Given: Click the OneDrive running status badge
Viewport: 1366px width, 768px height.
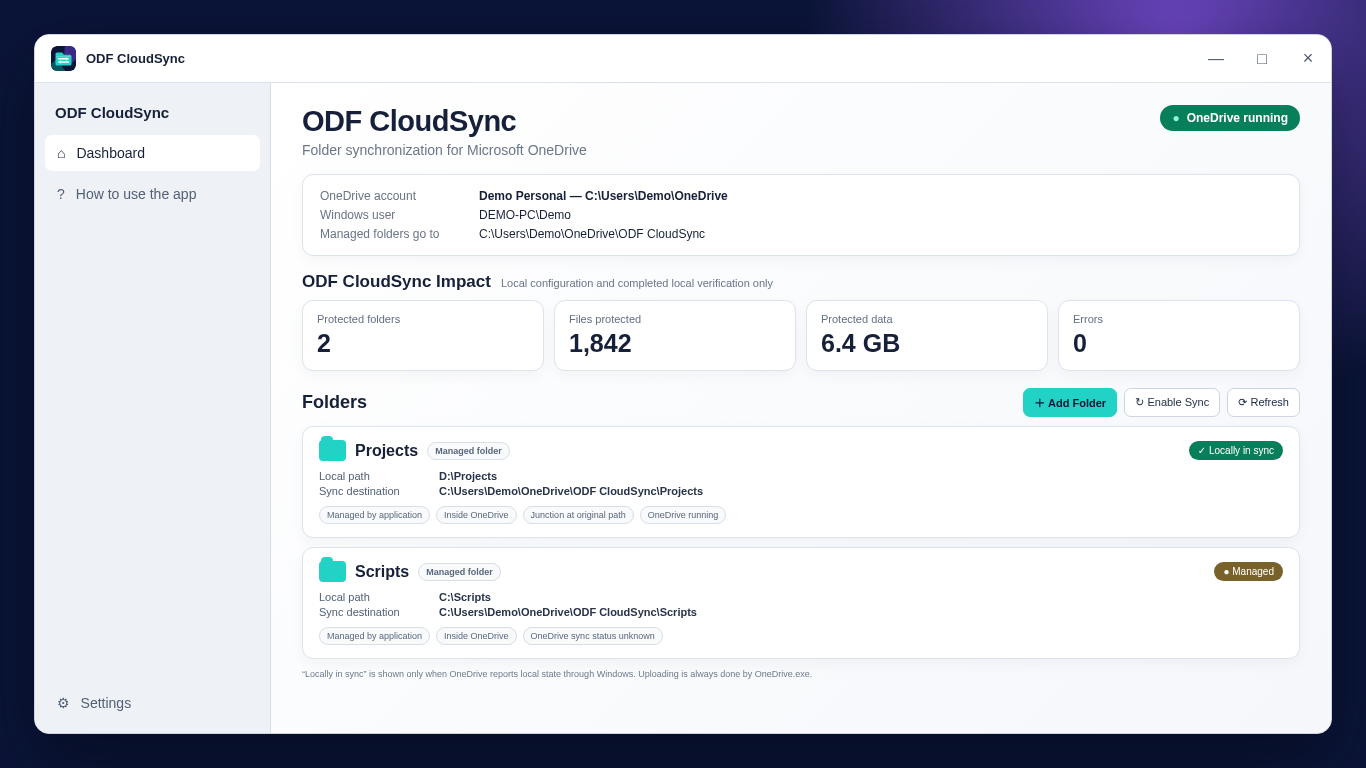Looking at the screenshot, I should pos(1230,118).
